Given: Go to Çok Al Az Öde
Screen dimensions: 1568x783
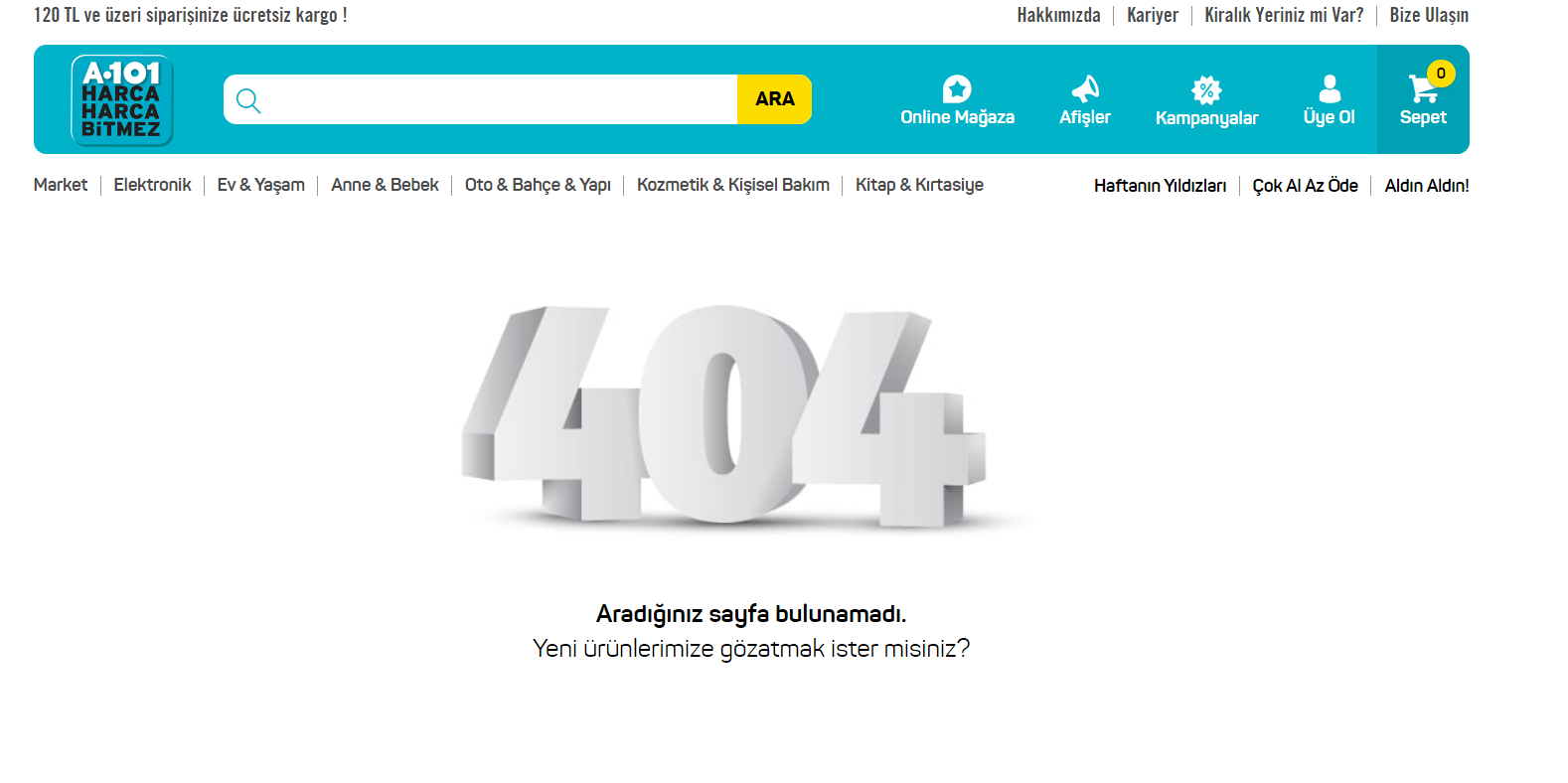Looking at the screenshot, I should (x=1305, y=186).
